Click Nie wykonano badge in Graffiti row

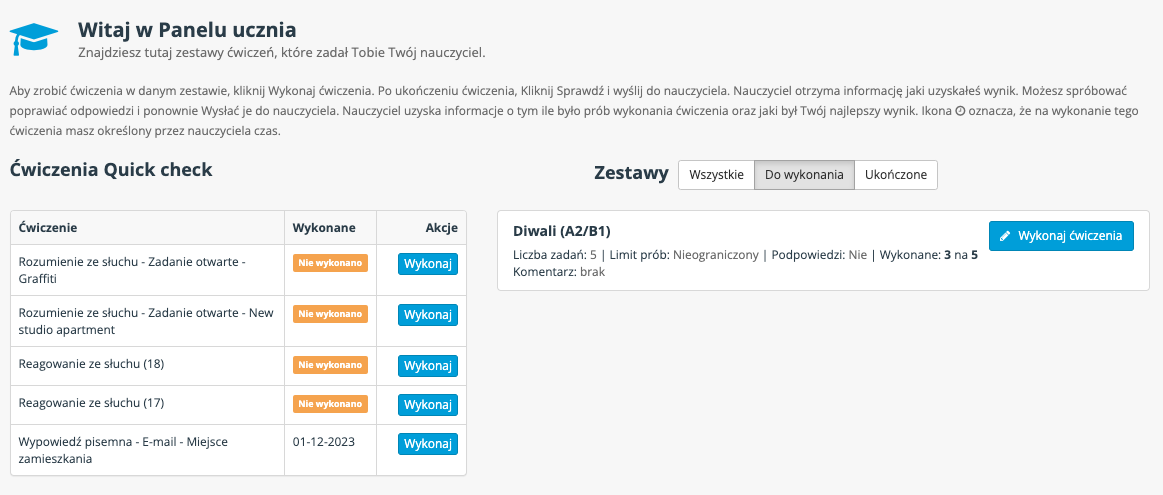coord(330,263)
